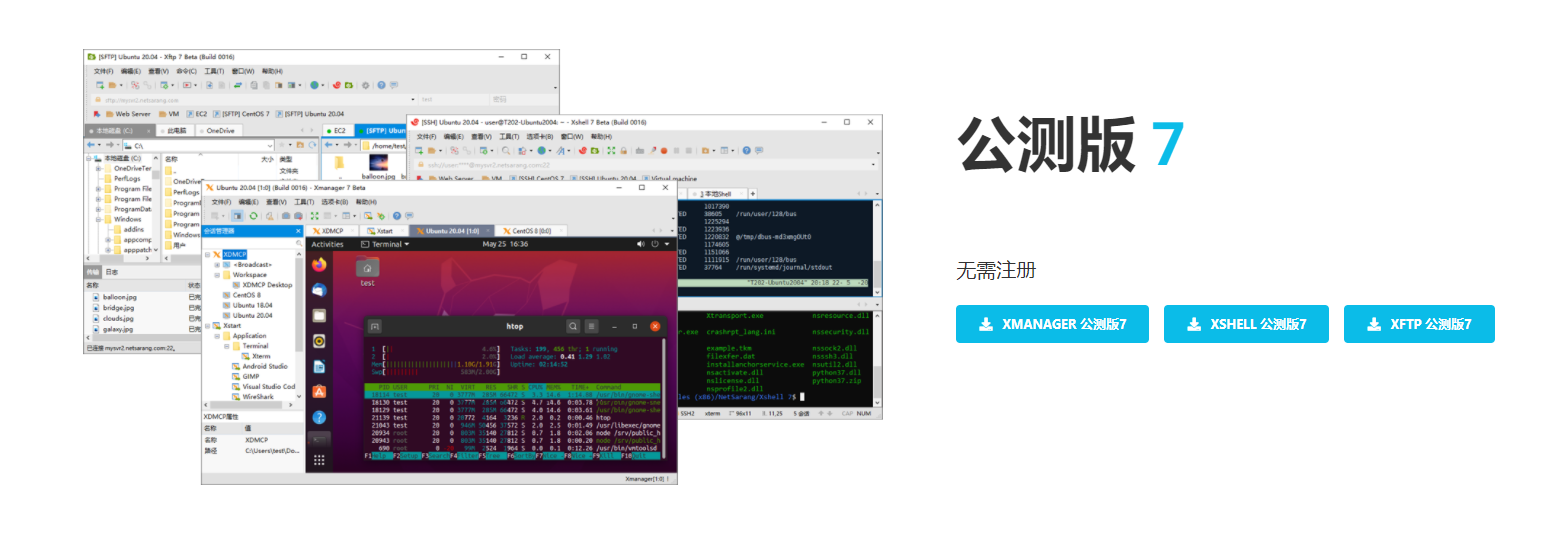The width and height of the screenshot is (1548, 543).
Task: Open the C:\ path dropdown in Xftp
Action: (x=269, y=146)
